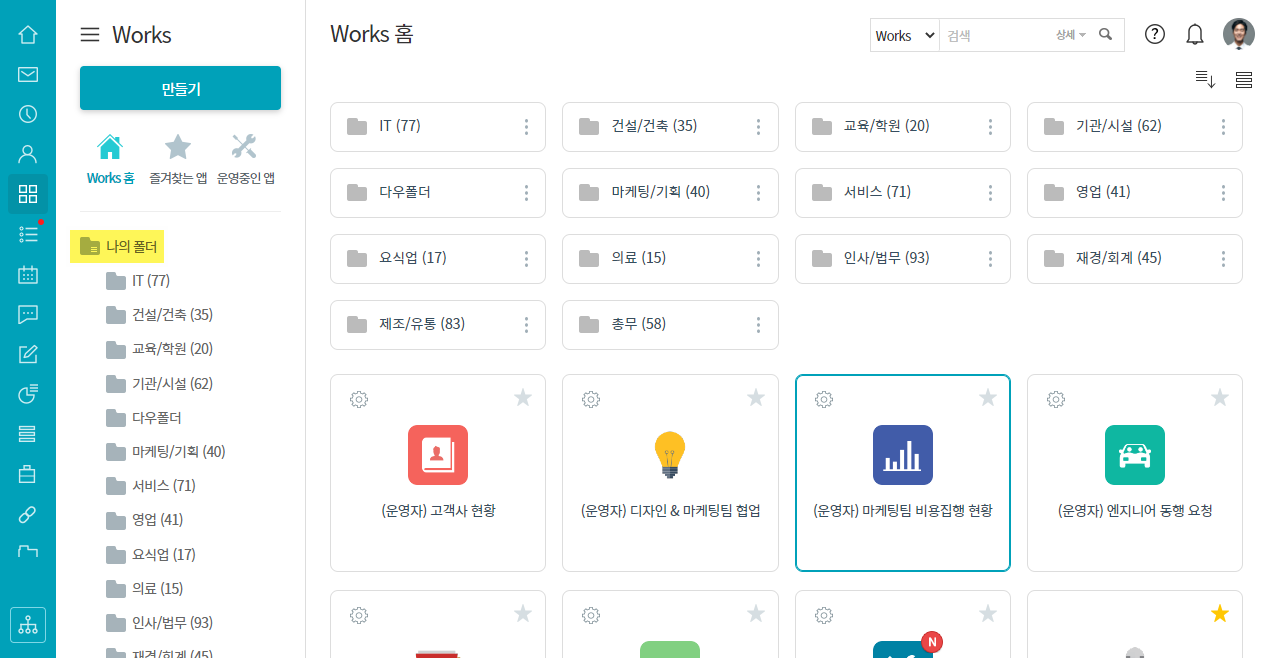Screen dimensions: 1280x658
Task: Click the 검색 search input field
Action: click(x=995, y=35)
